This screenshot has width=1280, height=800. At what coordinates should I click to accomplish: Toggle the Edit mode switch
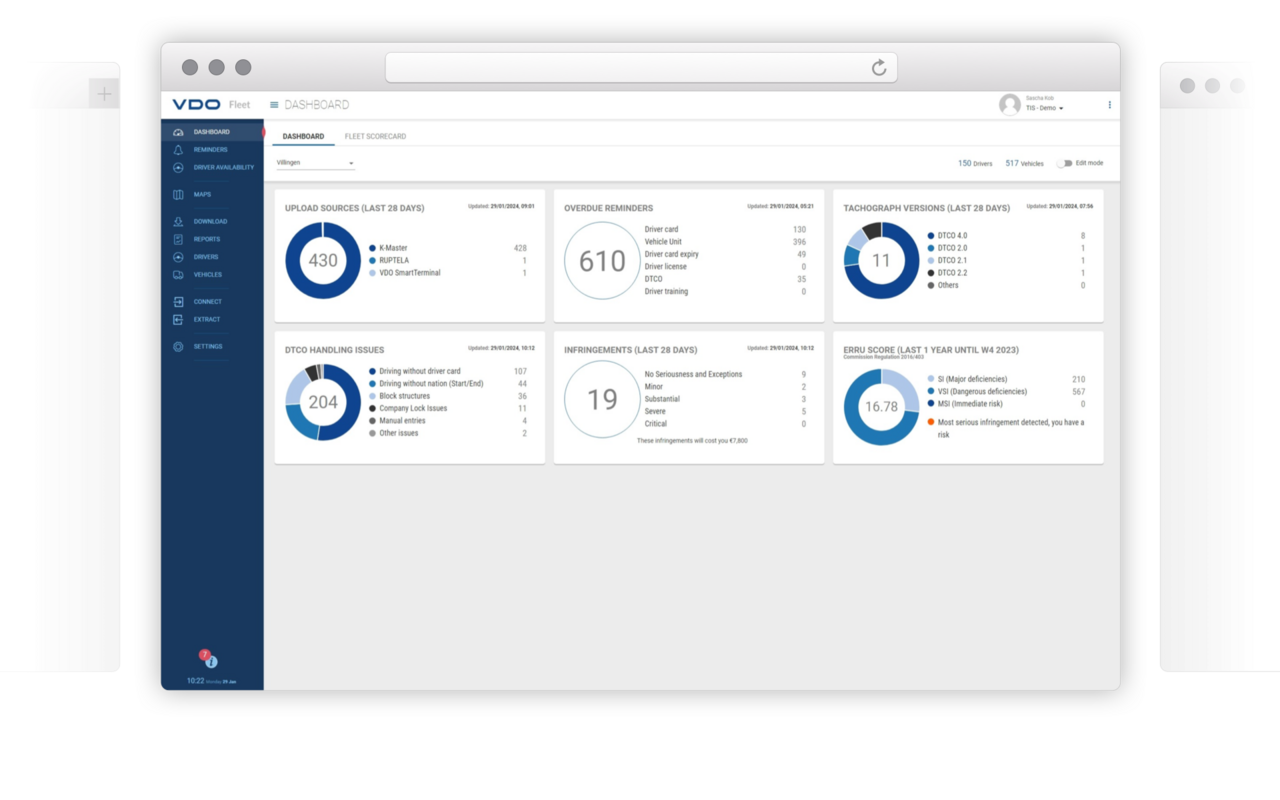tap(1064, 163)
